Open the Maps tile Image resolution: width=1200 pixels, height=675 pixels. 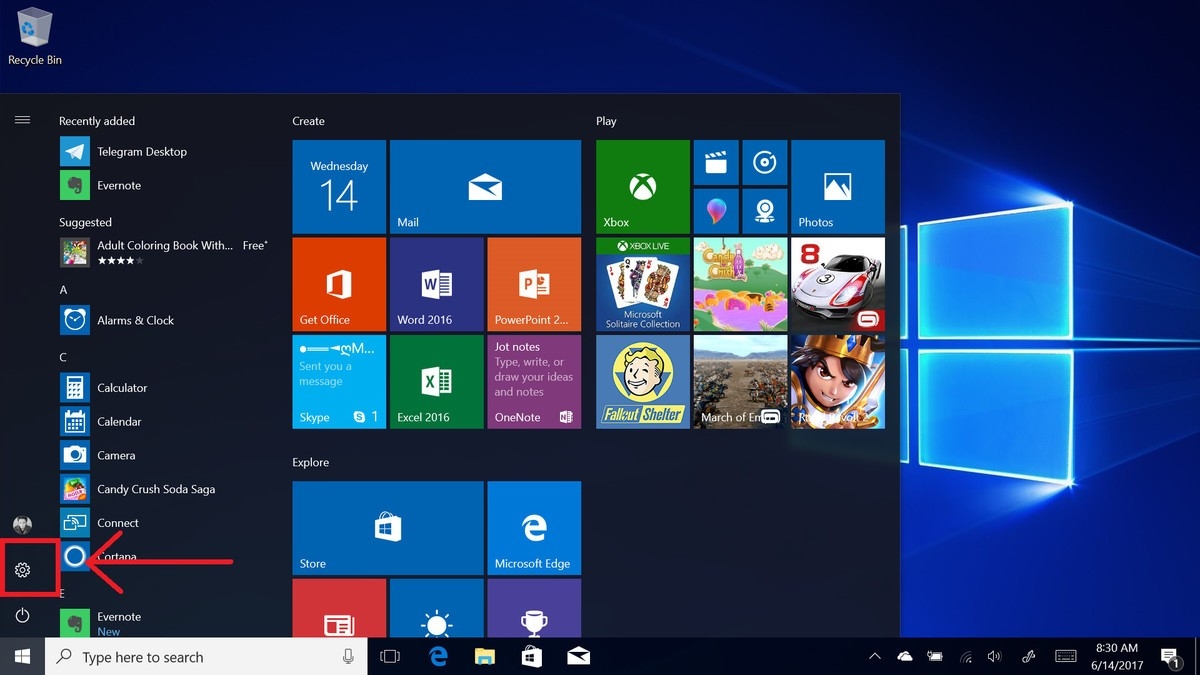pyautogui.click(x=765, y=211)
